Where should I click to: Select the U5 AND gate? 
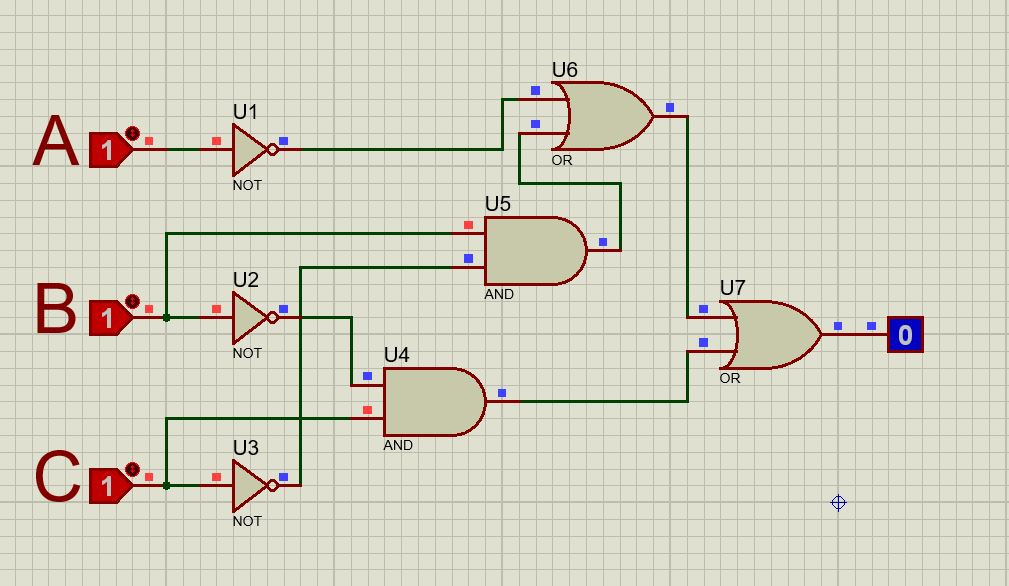point(535,251)
